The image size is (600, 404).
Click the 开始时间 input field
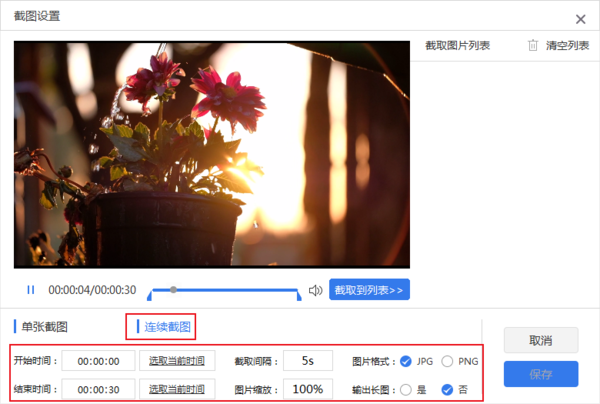point(98,361)
